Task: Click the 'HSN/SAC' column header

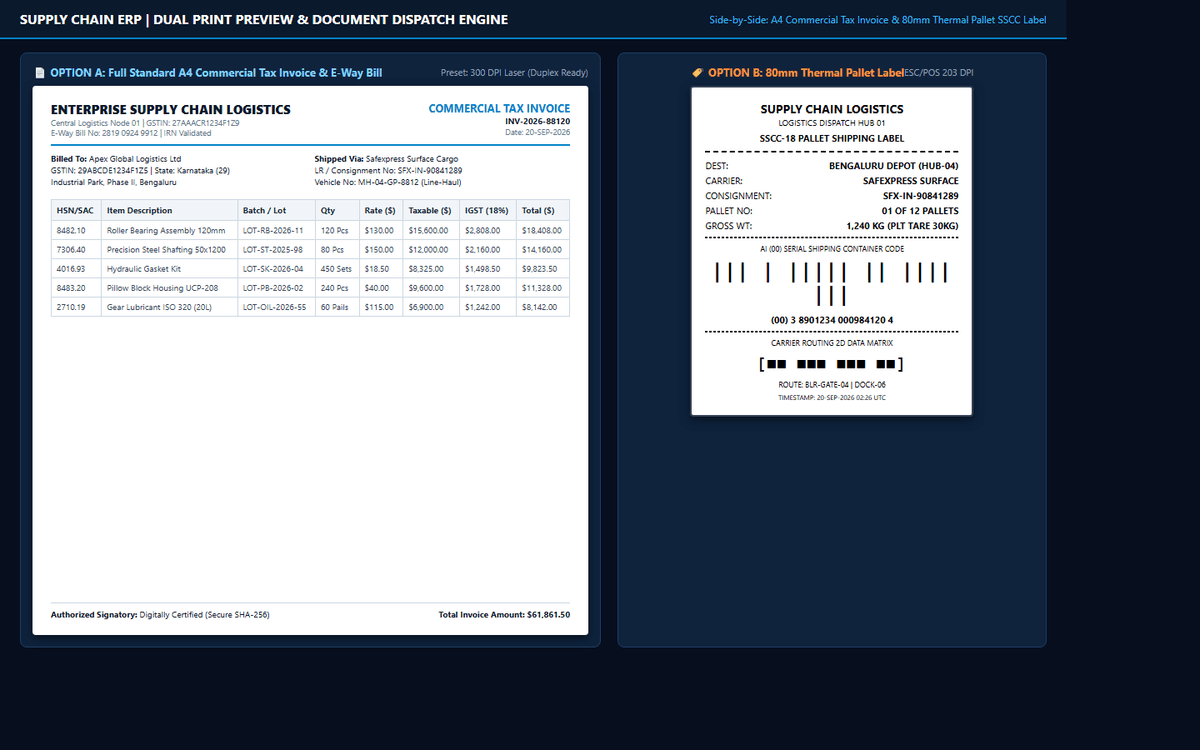Action: click(76, 210)
